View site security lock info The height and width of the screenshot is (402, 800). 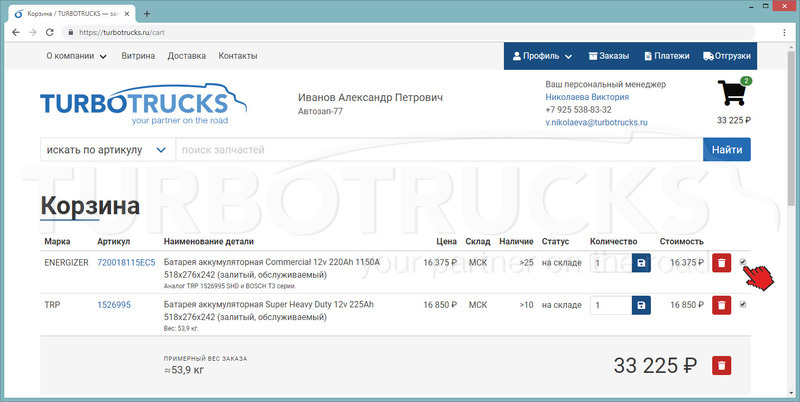tap(70, 32)
